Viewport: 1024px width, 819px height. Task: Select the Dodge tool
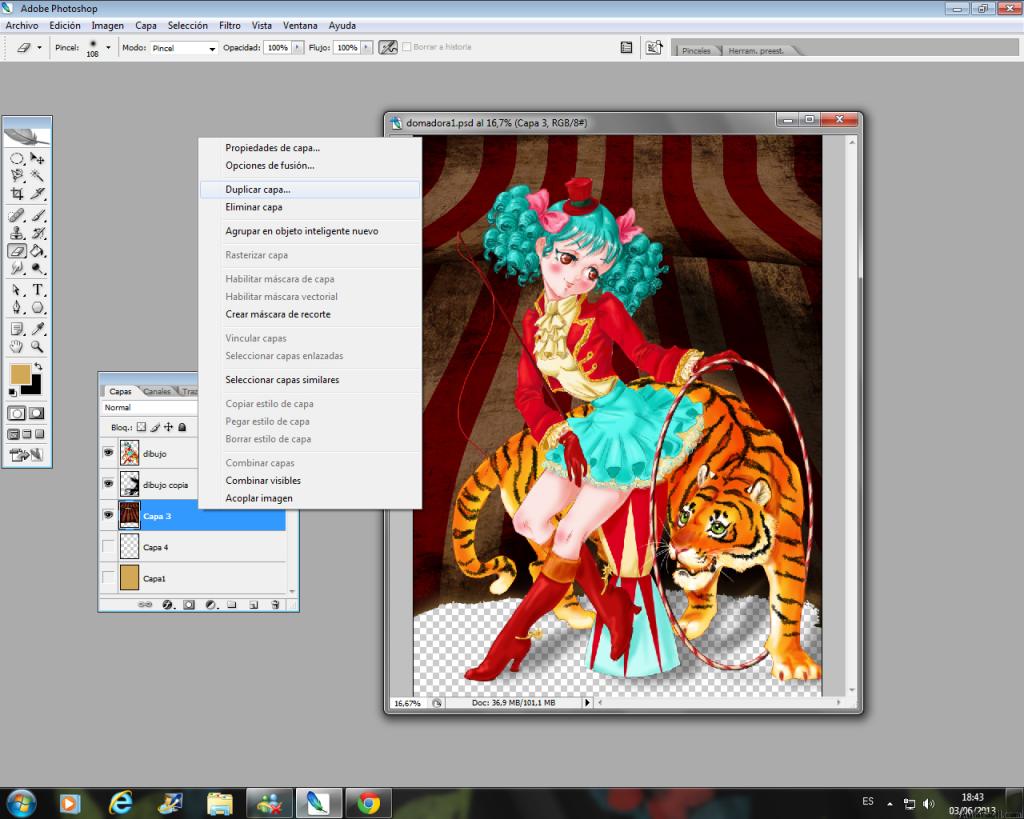(37, 268)
